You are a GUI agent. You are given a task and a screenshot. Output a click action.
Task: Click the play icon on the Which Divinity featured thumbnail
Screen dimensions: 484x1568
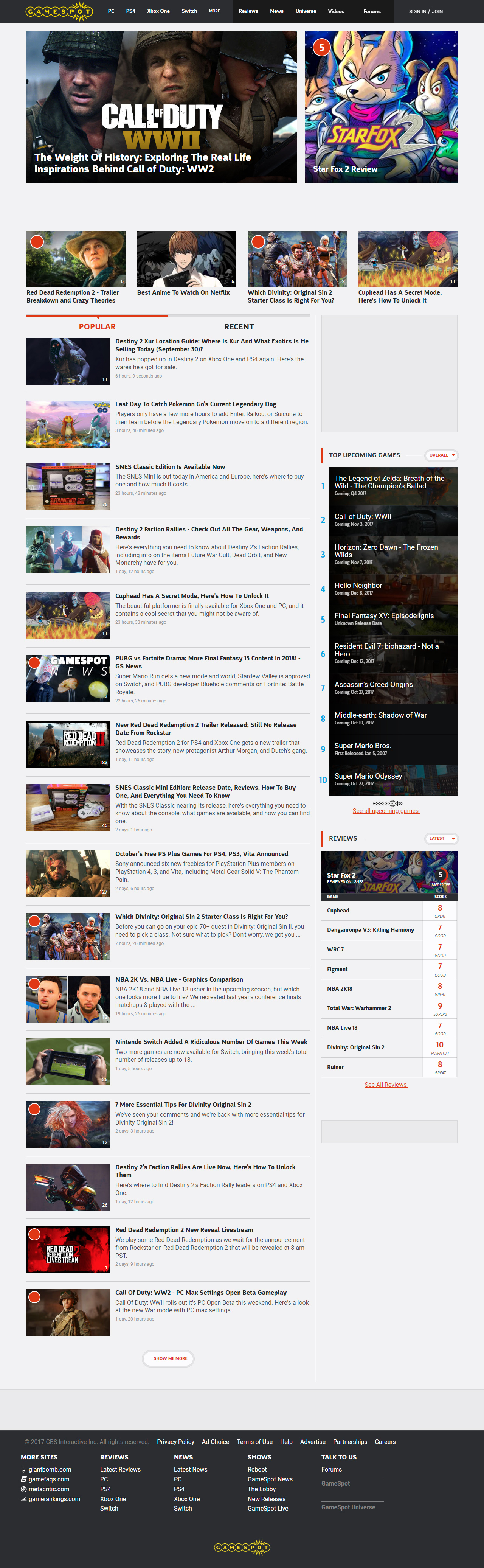point(258,242)
